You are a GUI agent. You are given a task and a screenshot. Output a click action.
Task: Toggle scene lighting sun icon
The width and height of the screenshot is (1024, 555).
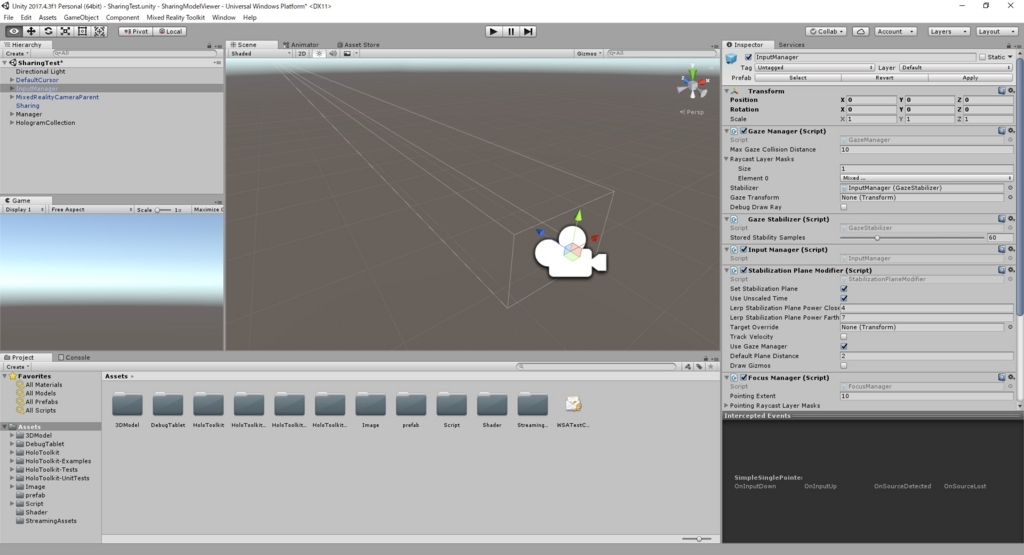point(319,54)
